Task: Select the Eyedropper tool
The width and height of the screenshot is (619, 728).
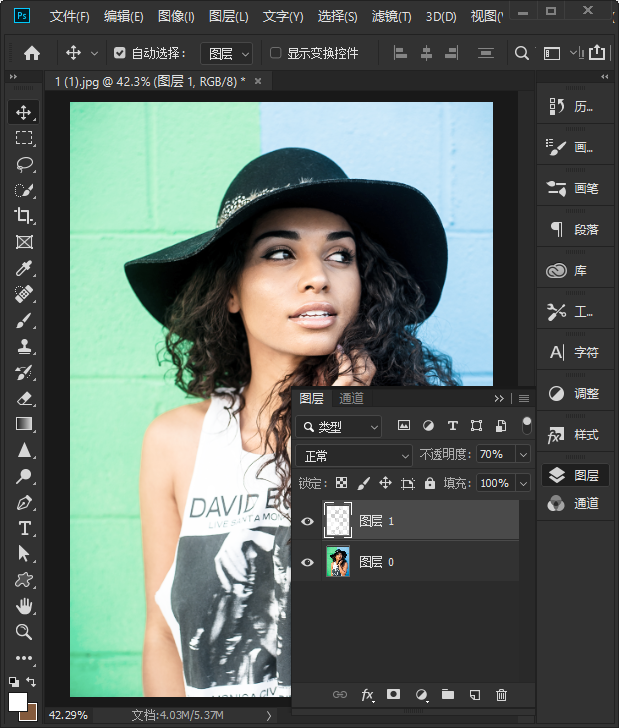Action: pos(24,268)
